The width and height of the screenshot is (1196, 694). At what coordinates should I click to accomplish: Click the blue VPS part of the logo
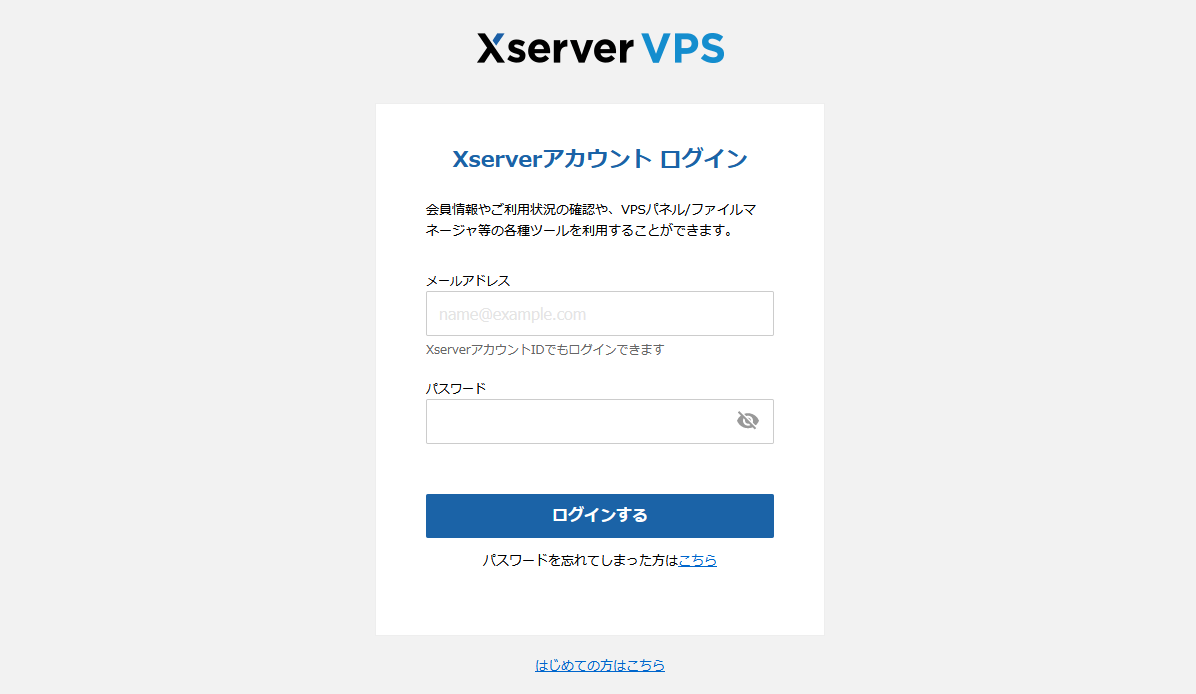click(x=683, y=48)
